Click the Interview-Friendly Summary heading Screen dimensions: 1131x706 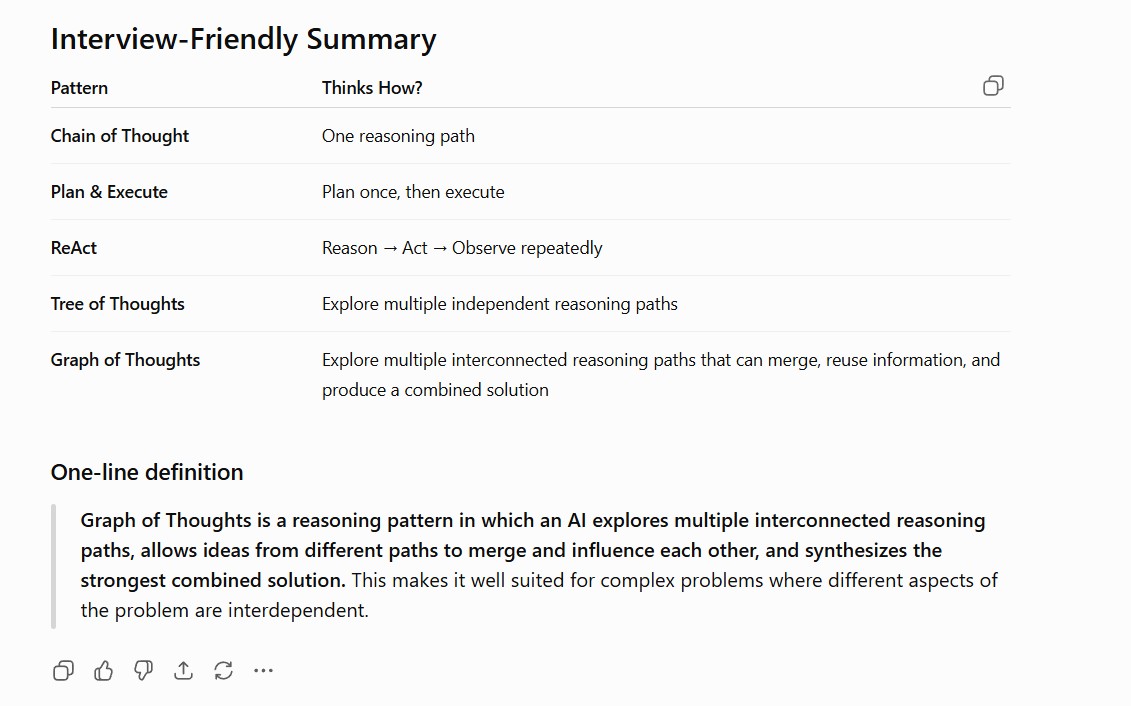click(x=243, y=39)
